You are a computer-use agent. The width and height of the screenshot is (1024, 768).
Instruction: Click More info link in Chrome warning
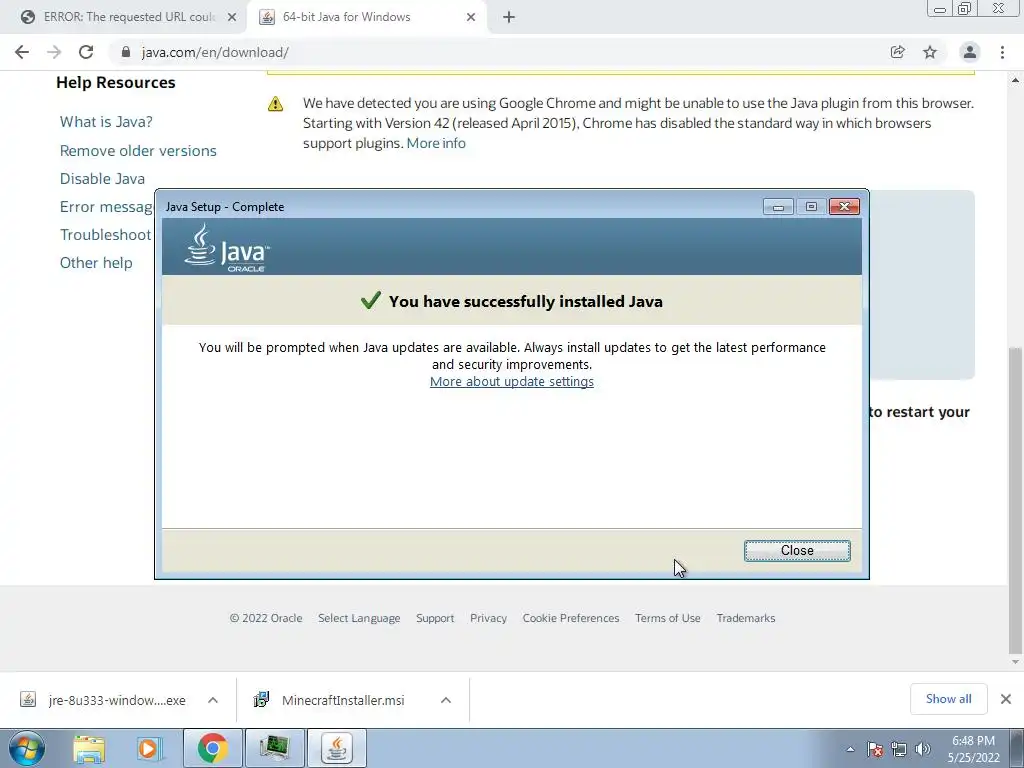click(x=436, y=143)
